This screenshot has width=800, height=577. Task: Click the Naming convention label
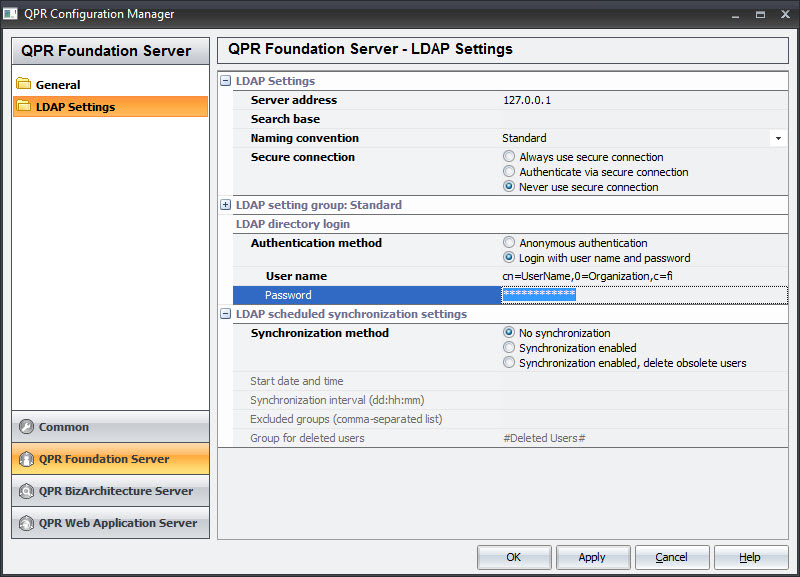coord(305,138)
